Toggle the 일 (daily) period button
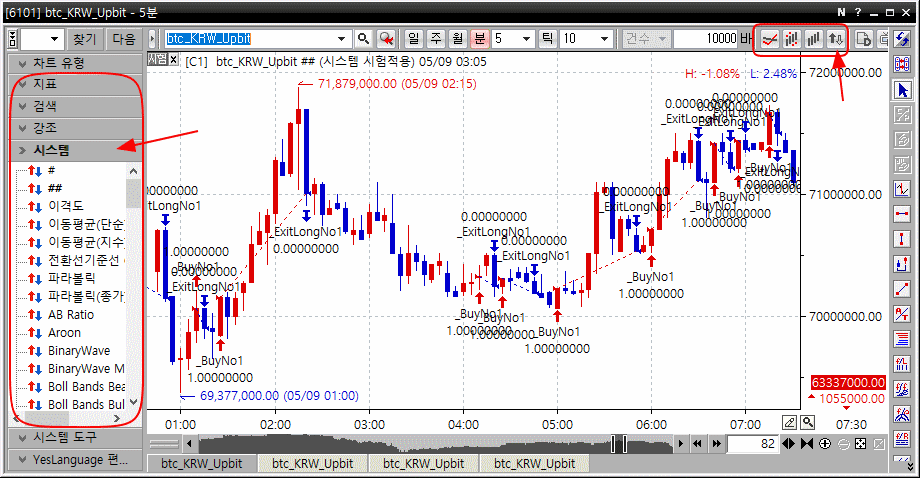This screenshot has width=920, height=478. click(414, 39)
